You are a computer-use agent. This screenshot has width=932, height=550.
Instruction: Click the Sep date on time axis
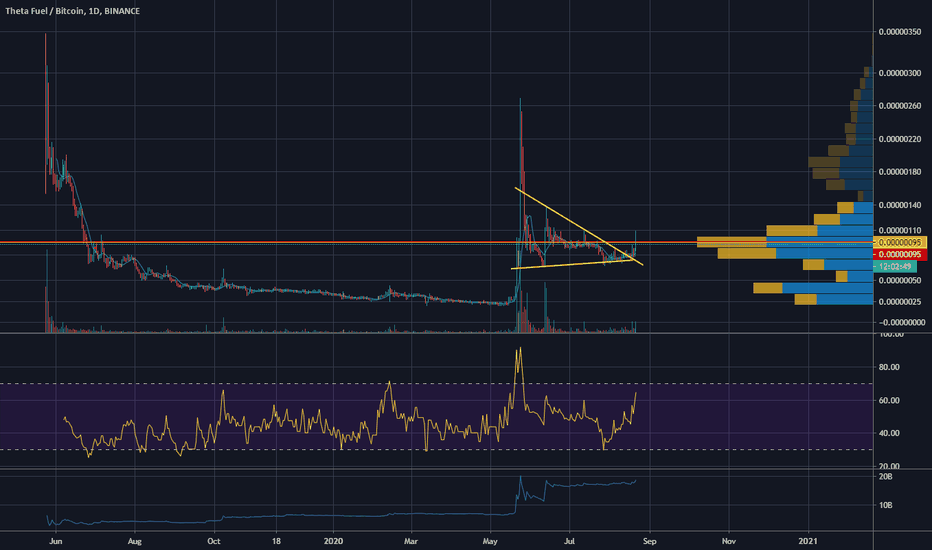pos(650,541)
